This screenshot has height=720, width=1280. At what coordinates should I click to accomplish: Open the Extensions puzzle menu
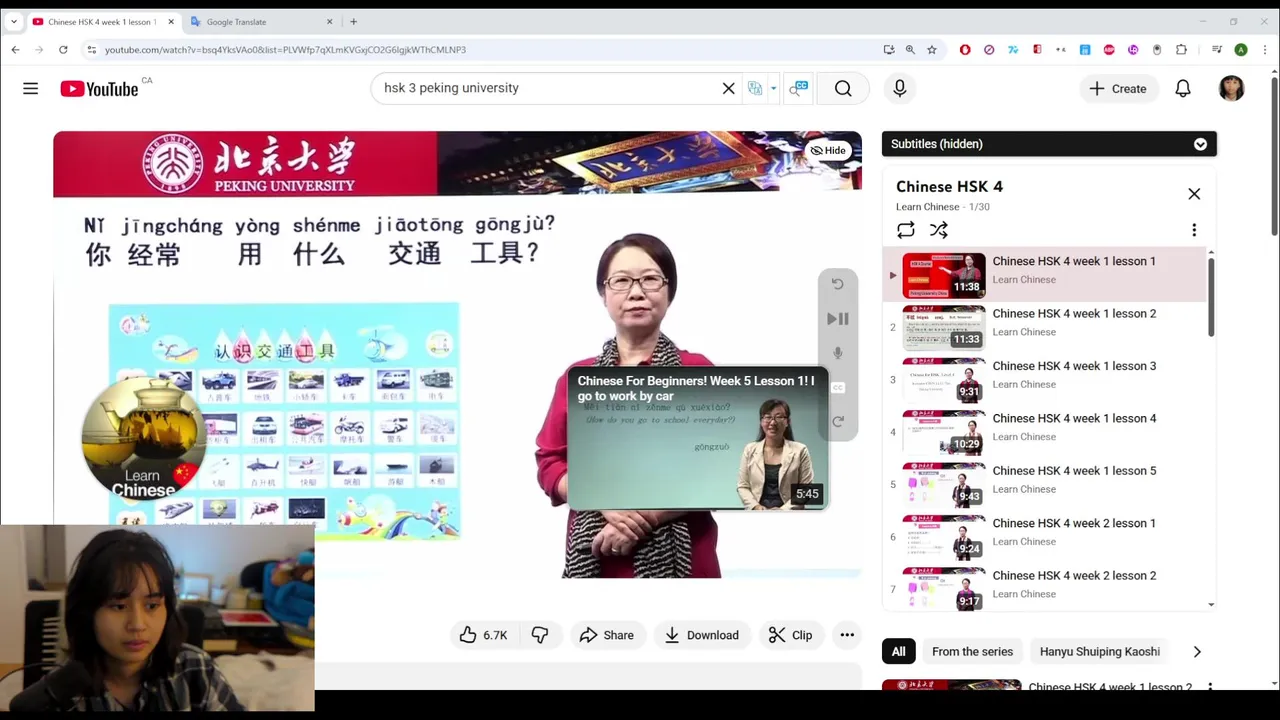[x=1181, y=50]
